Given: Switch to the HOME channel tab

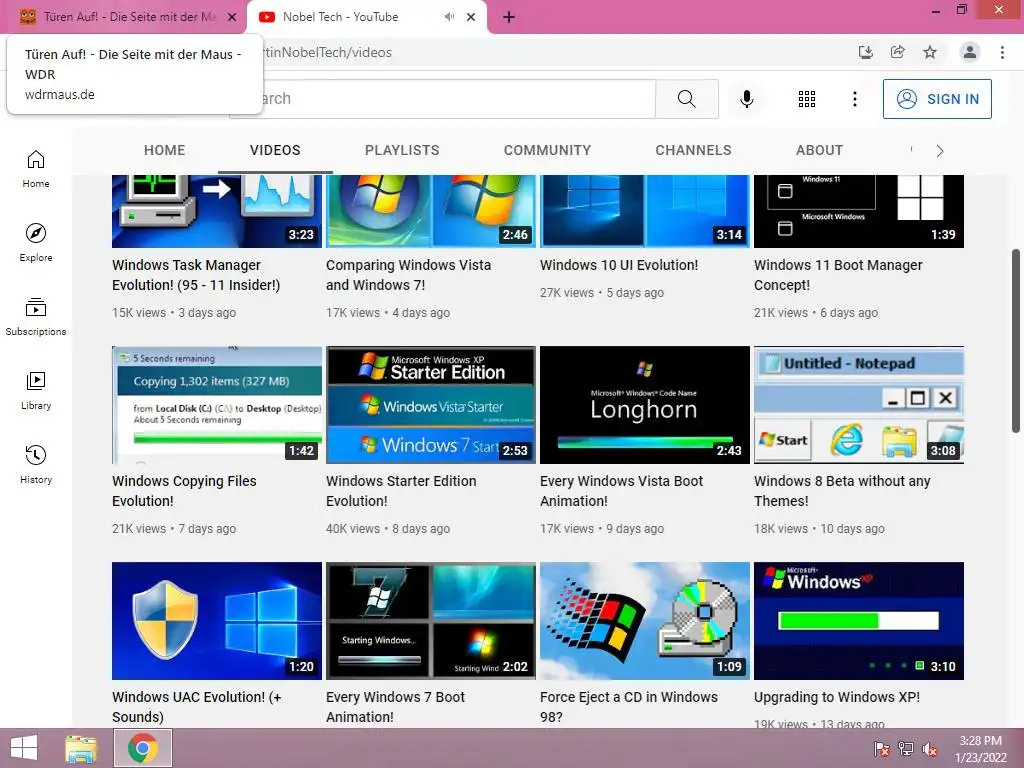Looking at the screenshot, I should (x=165, y=150).
